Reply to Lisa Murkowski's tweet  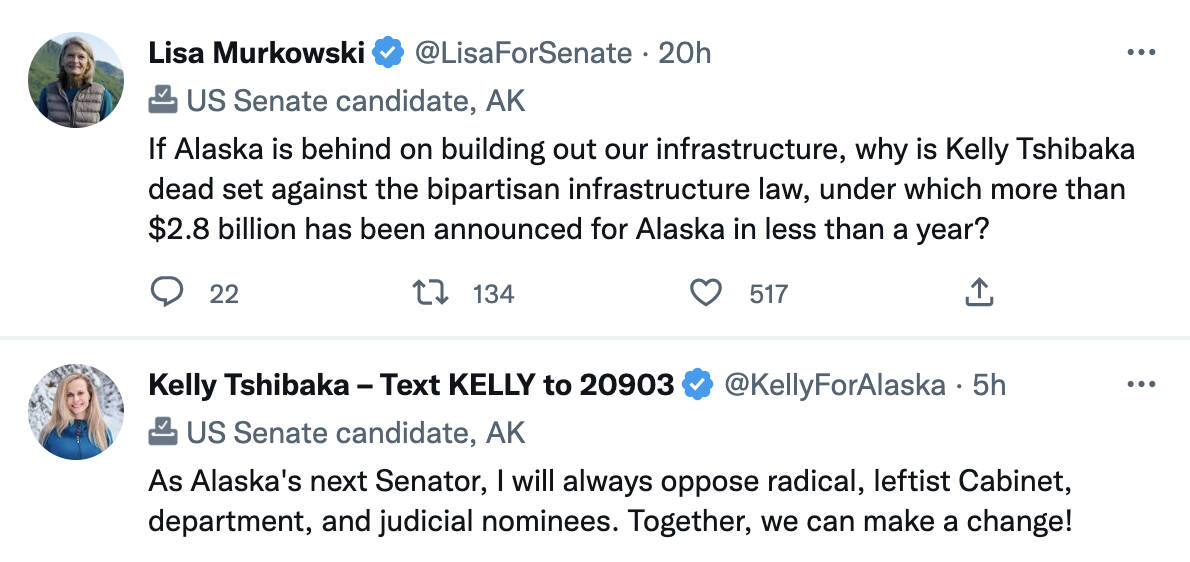point(168,292)
